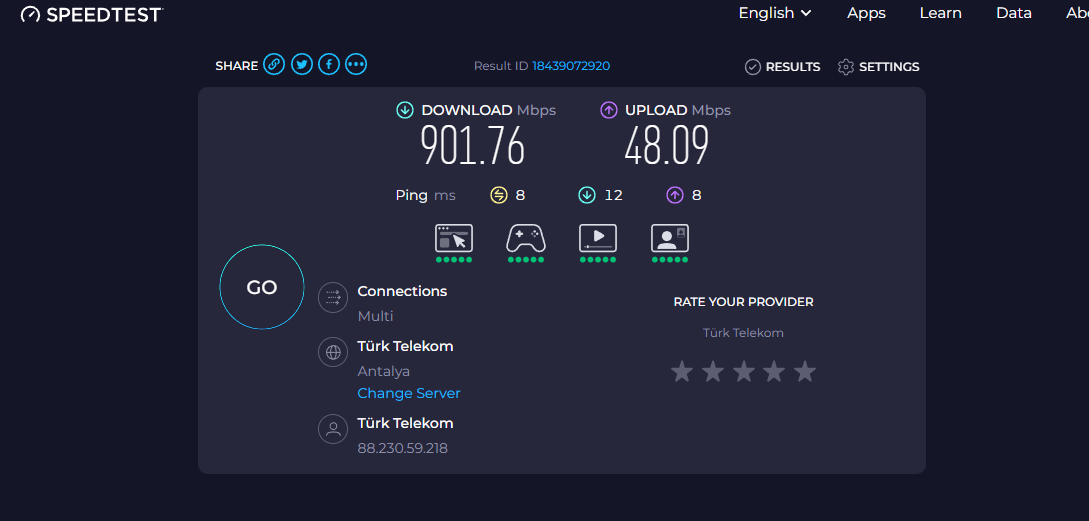Open the Learn menu
This screenshot has width=1089, height=521.
[x=940, y=13]
